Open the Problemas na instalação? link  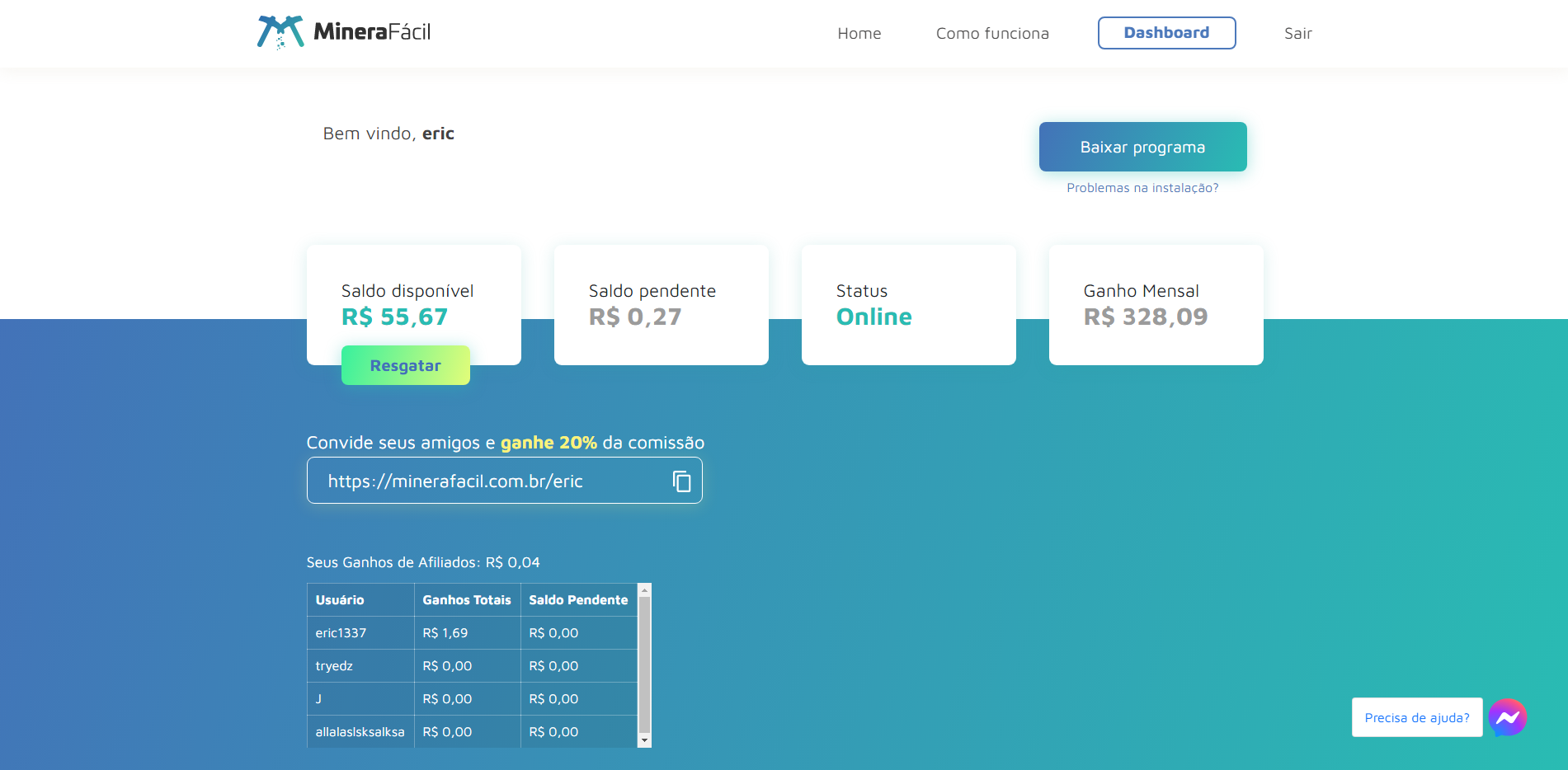point(1142,188)
